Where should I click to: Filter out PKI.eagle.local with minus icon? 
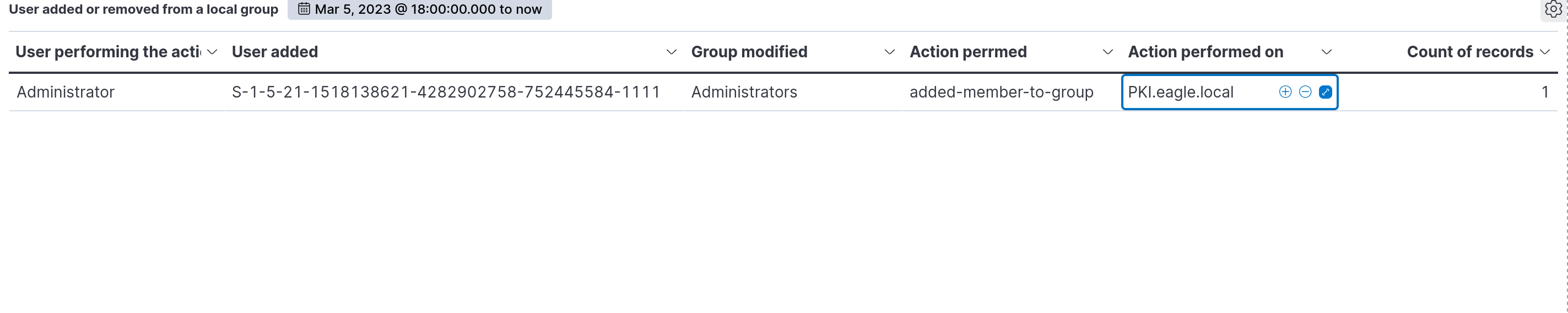coord(1305,92)
